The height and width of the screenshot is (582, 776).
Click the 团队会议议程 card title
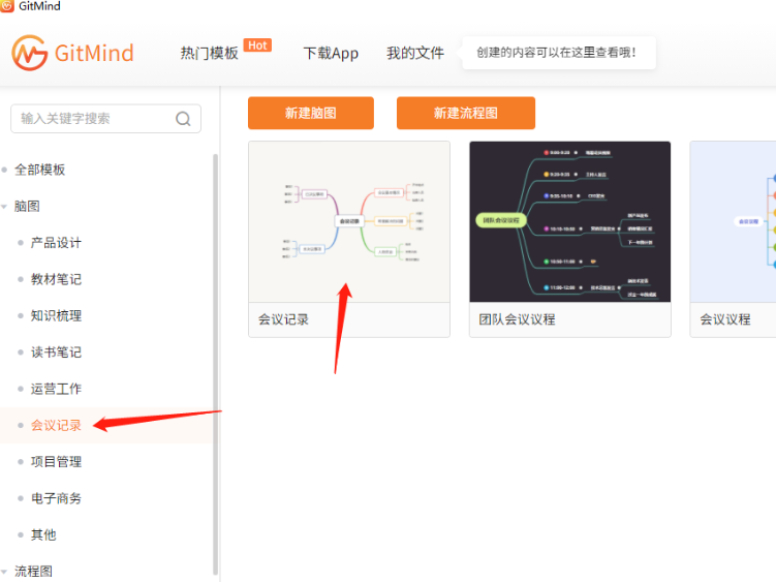coord(517,320)
